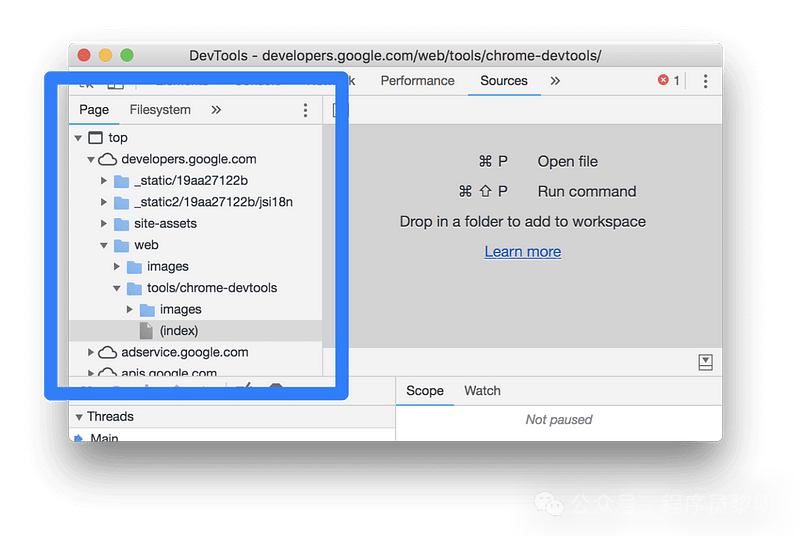800x536 pixels.
Task: Collapse the top frame tree node
Action: 78,138
